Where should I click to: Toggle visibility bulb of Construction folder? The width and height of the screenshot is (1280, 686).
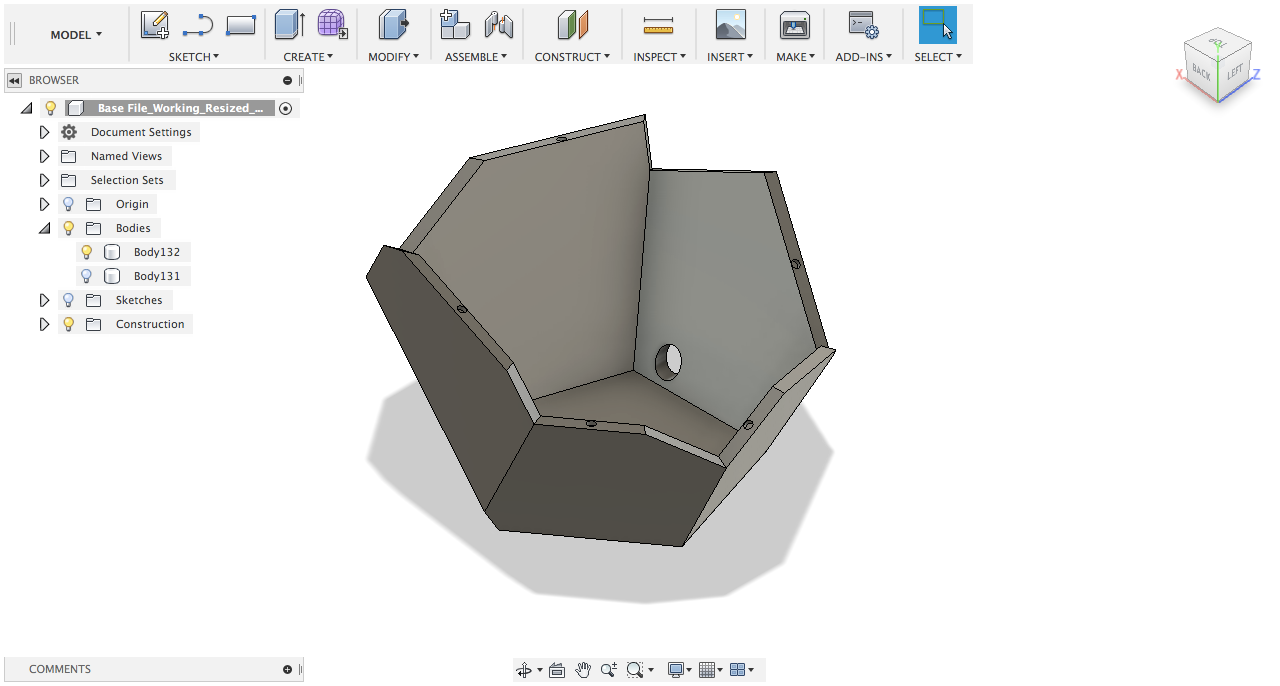69,324
